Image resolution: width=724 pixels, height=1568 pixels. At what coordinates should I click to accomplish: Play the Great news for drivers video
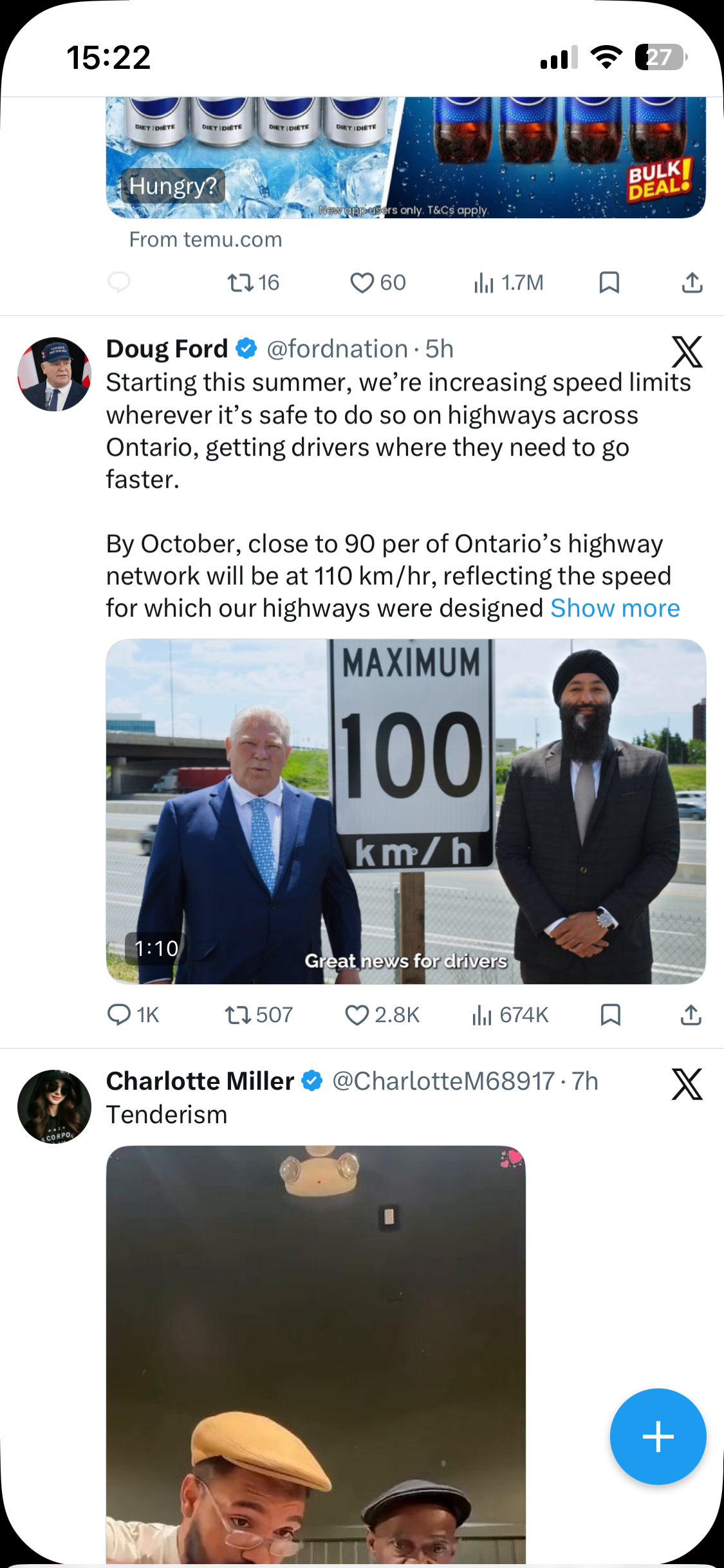pyautogui.click(x=406, y=811)
